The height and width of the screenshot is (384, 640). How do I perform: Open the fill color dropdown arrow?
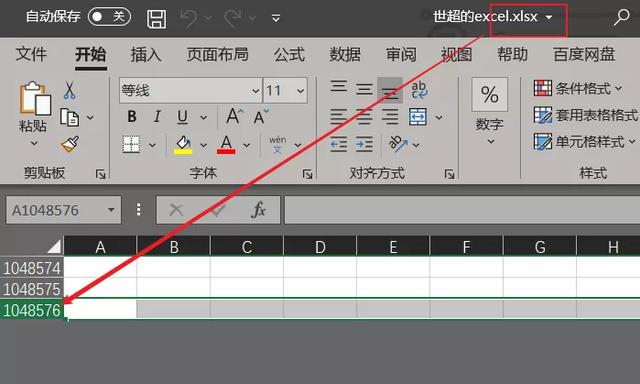coord(203,145)
